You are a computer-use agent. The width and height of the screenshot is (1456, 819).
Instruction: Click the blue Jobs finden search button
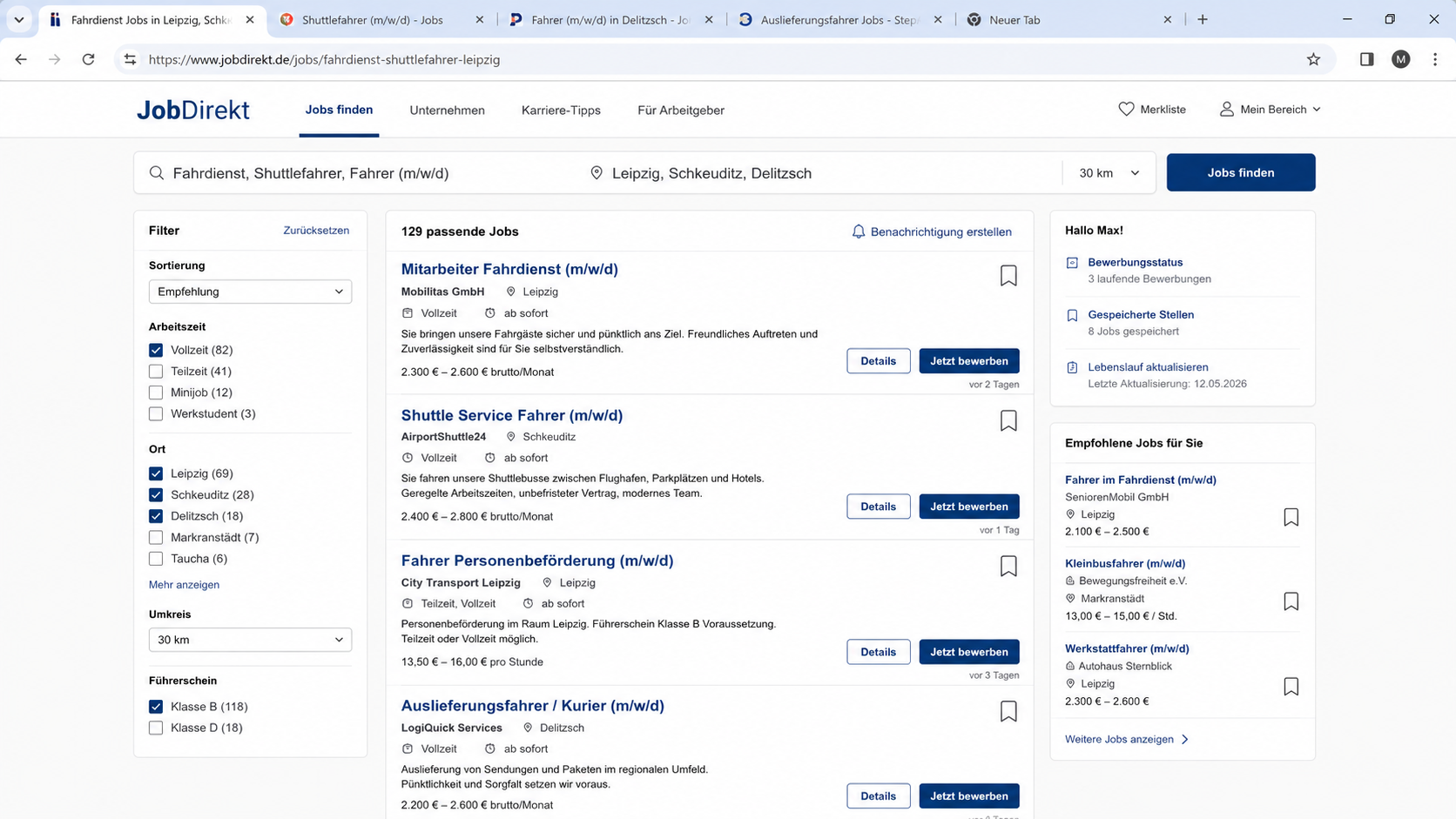click(x=1240, y=172)
